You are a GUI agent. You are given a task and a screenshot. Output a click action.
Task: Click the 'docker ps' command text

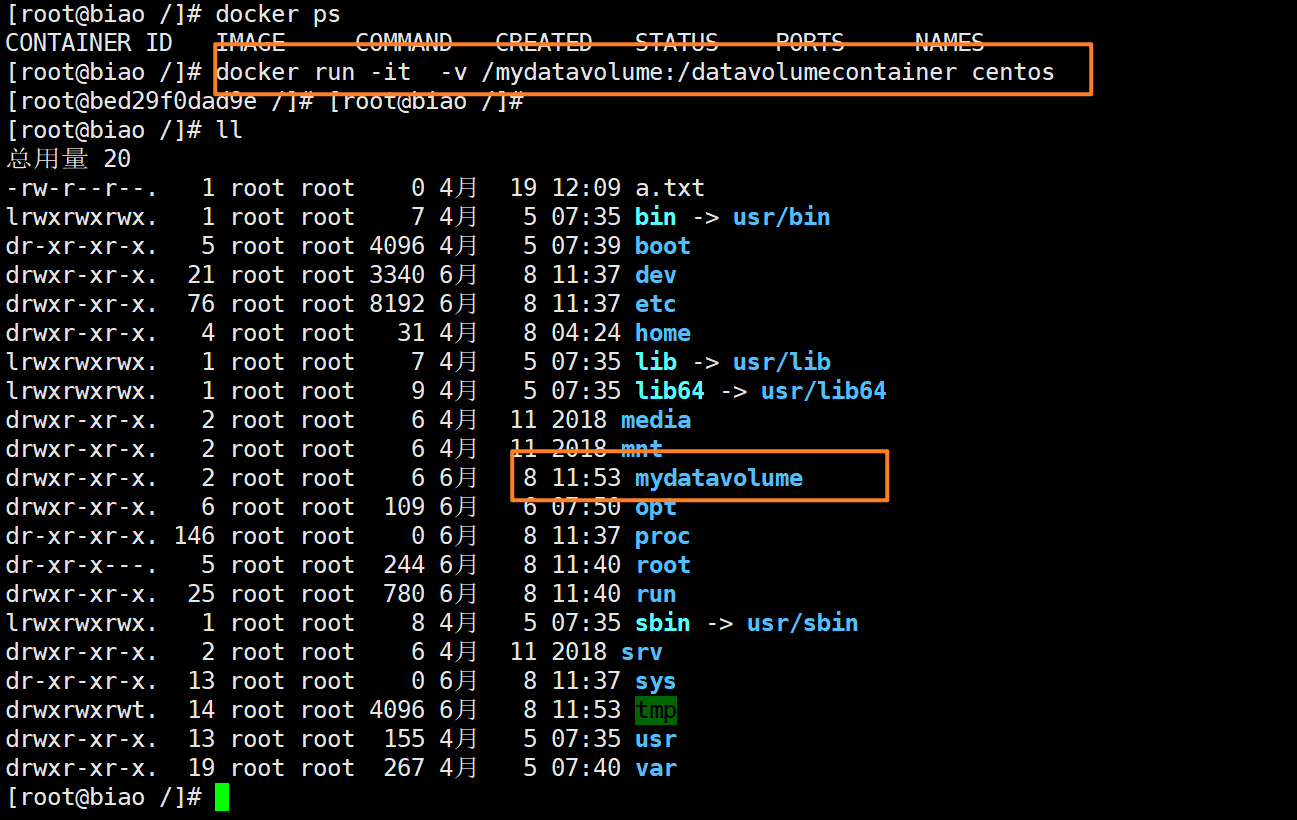pyautogui.click(x=278, y=15)
